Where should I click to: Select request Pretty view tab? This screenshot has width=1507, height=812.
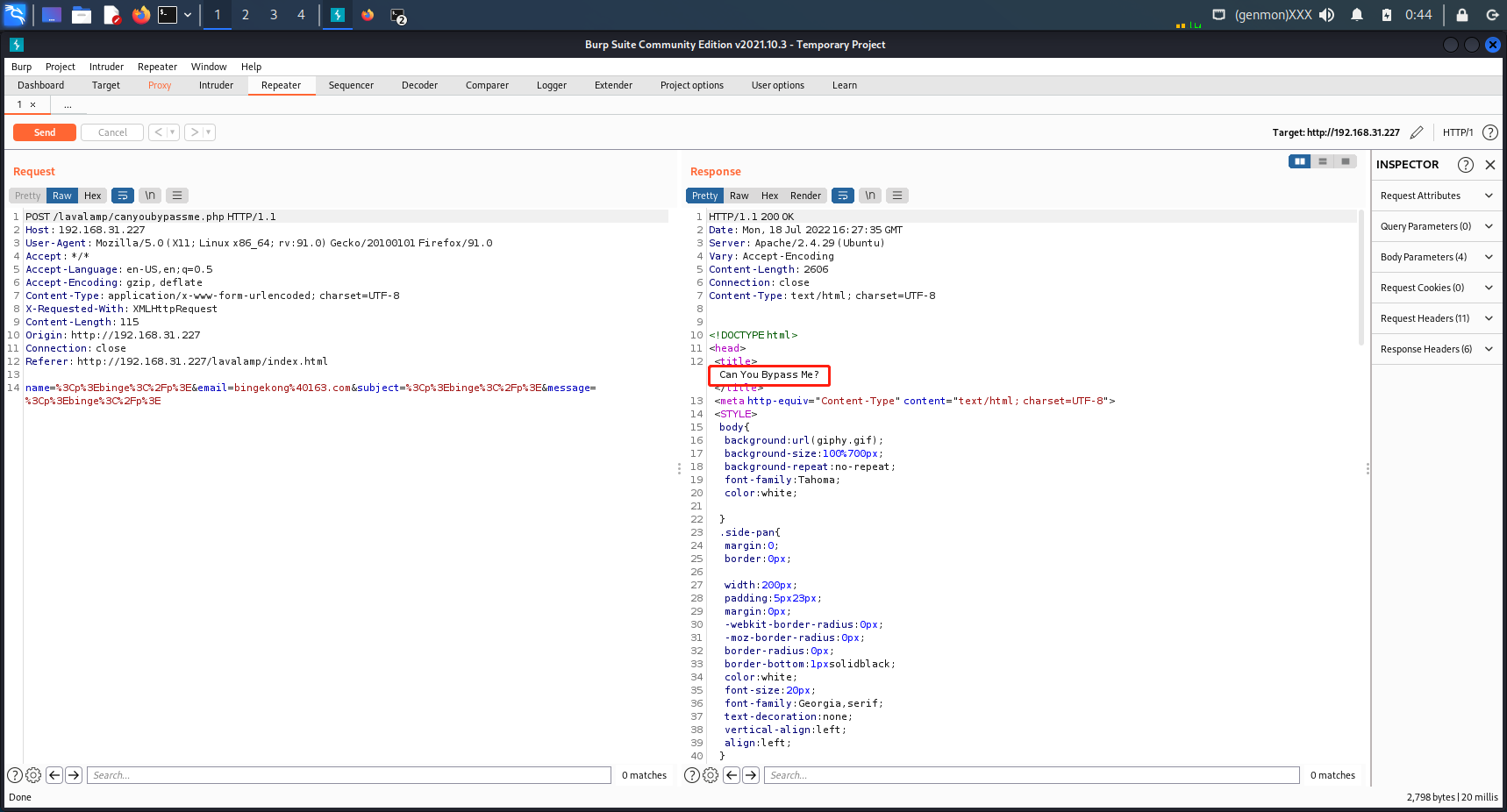28,196
